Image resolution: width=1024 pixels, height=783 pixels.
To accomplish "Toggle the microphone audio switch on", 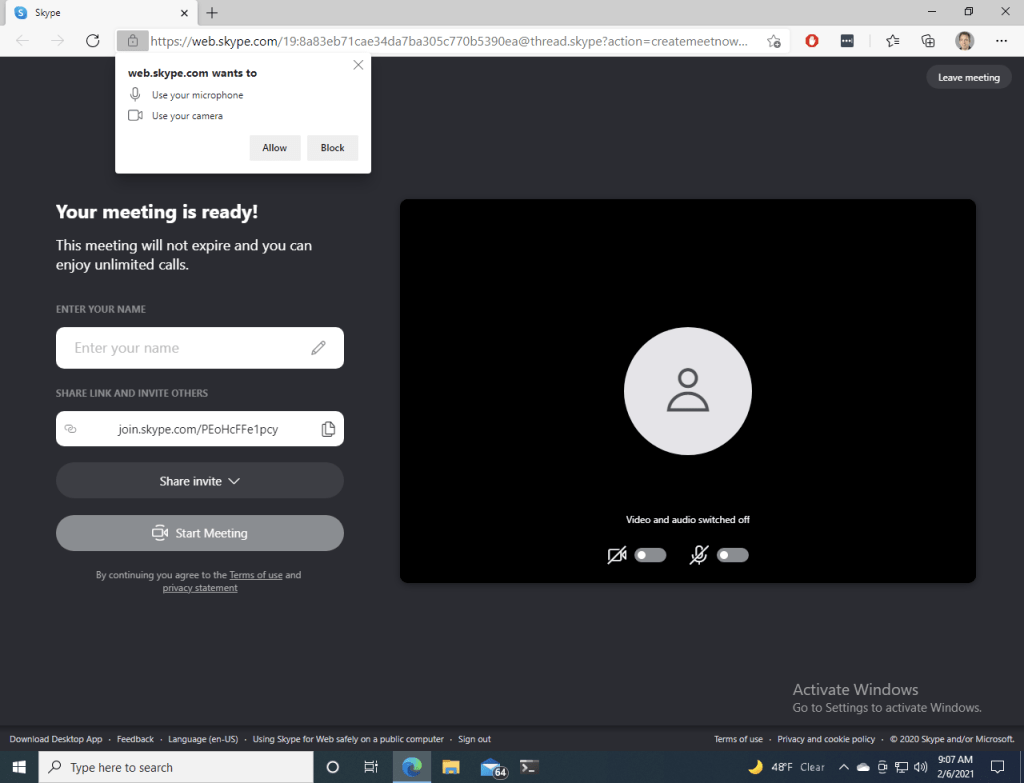I will click(732, 555).
